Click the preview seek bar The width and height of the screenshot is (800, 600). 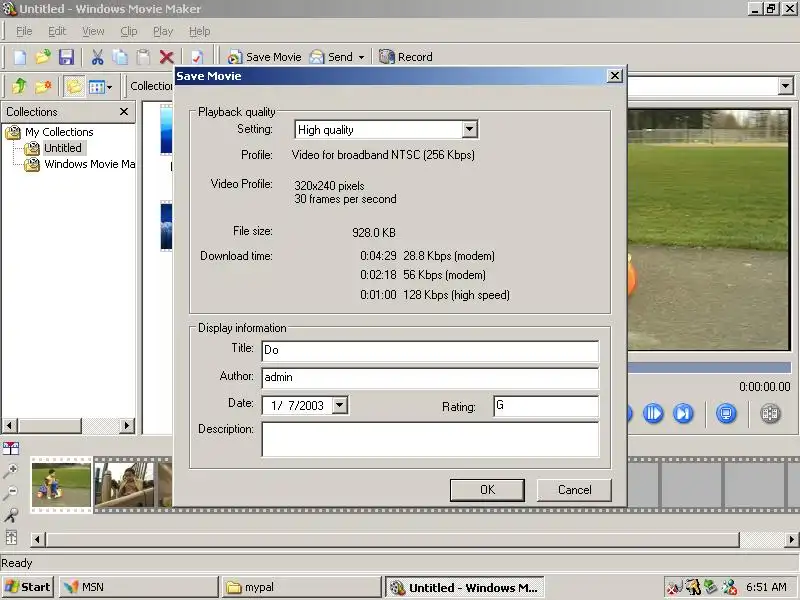coord(709,367)
